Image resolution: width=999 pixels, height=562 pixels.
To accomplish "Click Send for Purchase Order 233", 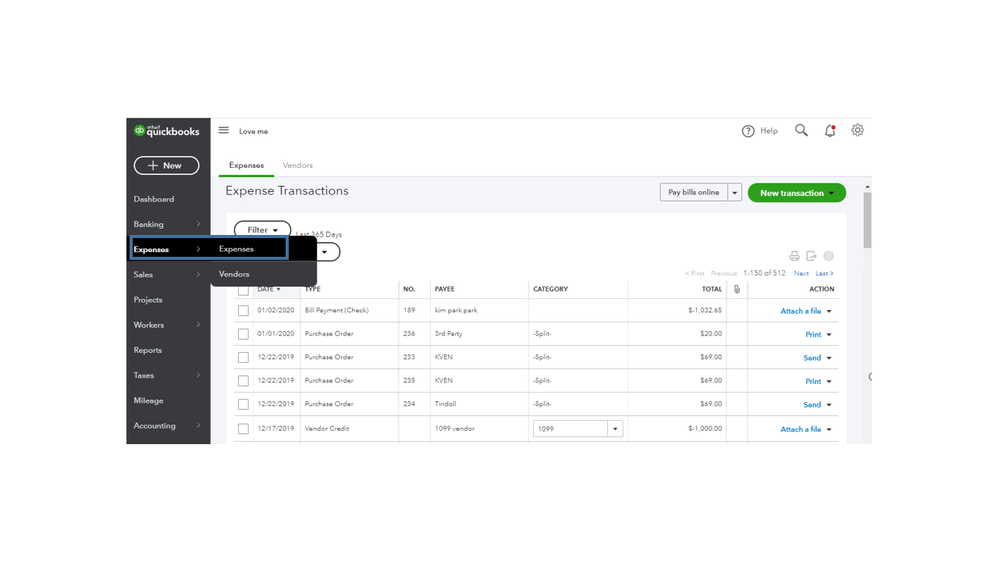I will point(812,358).
